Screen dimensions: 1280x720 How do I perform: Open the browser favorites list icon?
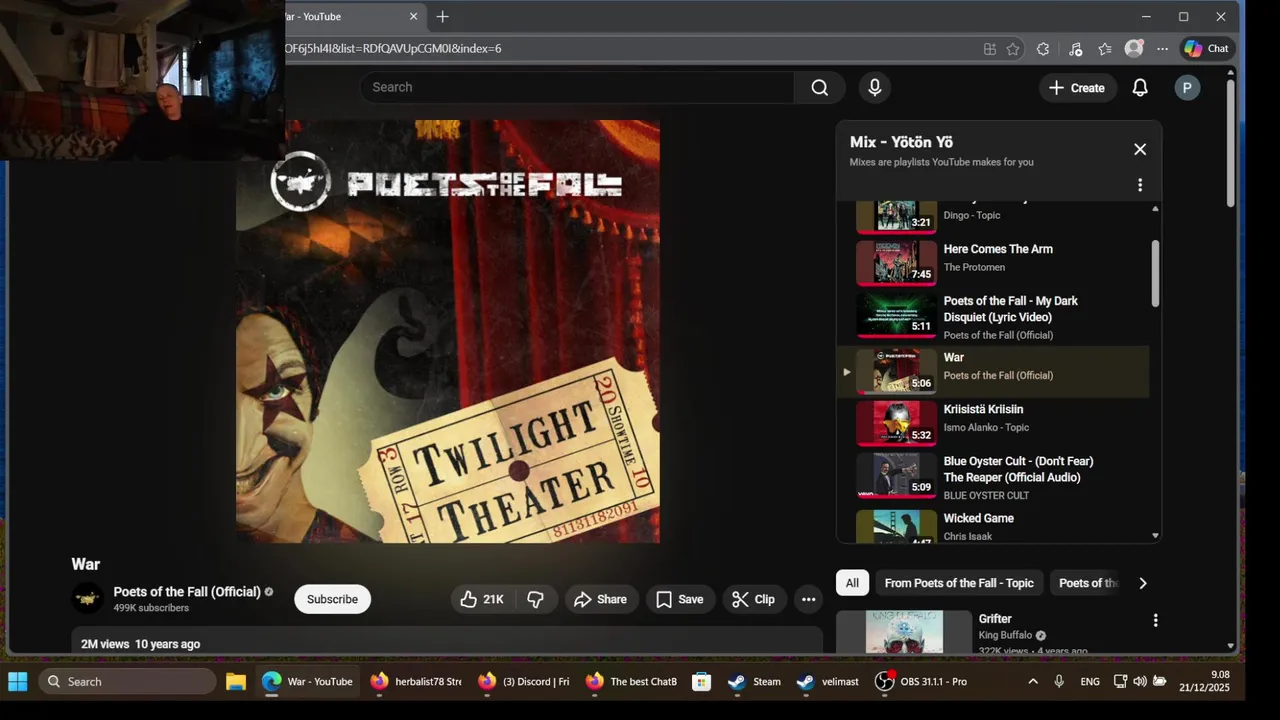(1105, 48)
